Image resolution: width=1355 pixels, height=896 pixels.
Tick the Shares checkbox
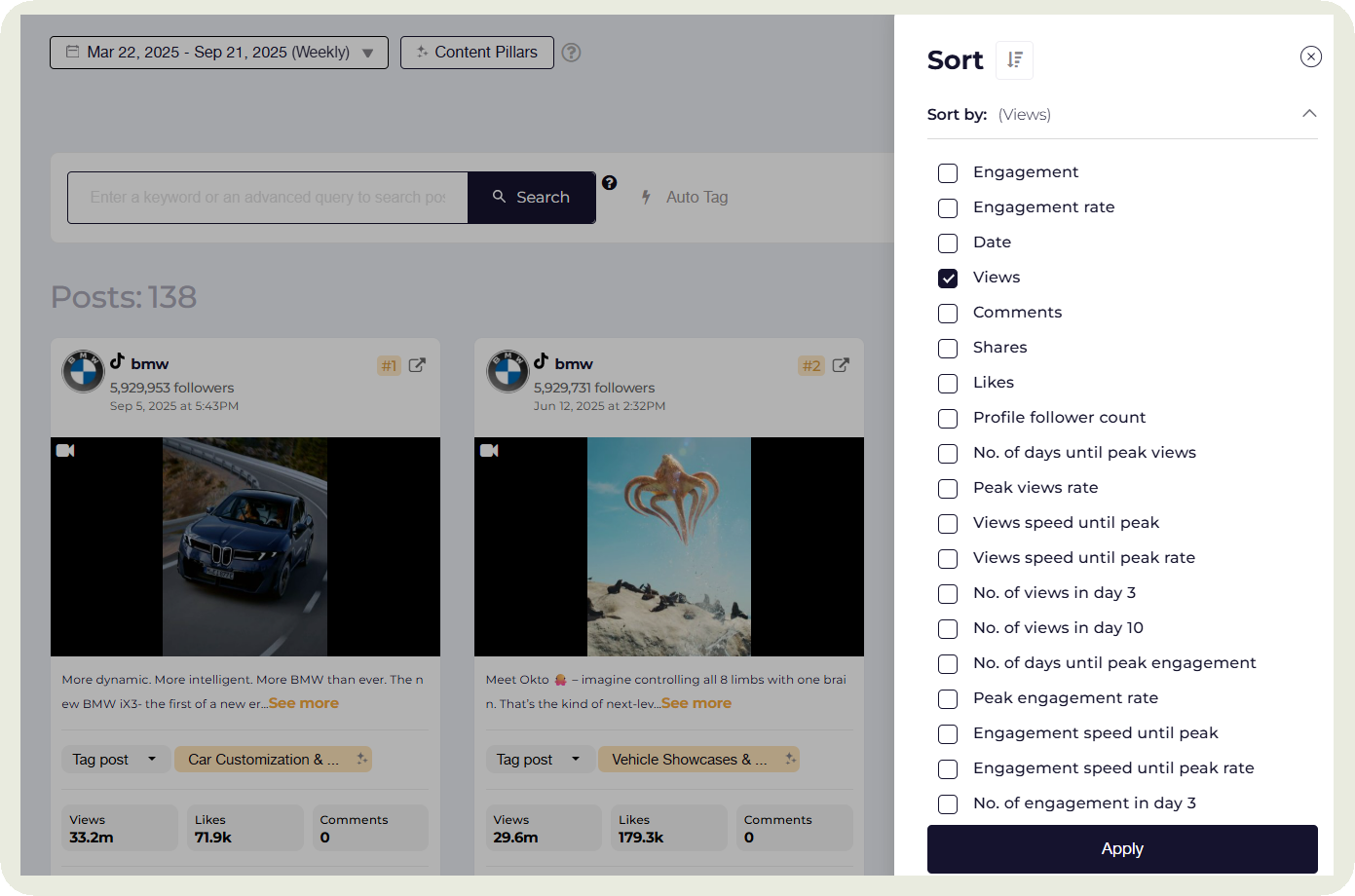coord(948,349)
